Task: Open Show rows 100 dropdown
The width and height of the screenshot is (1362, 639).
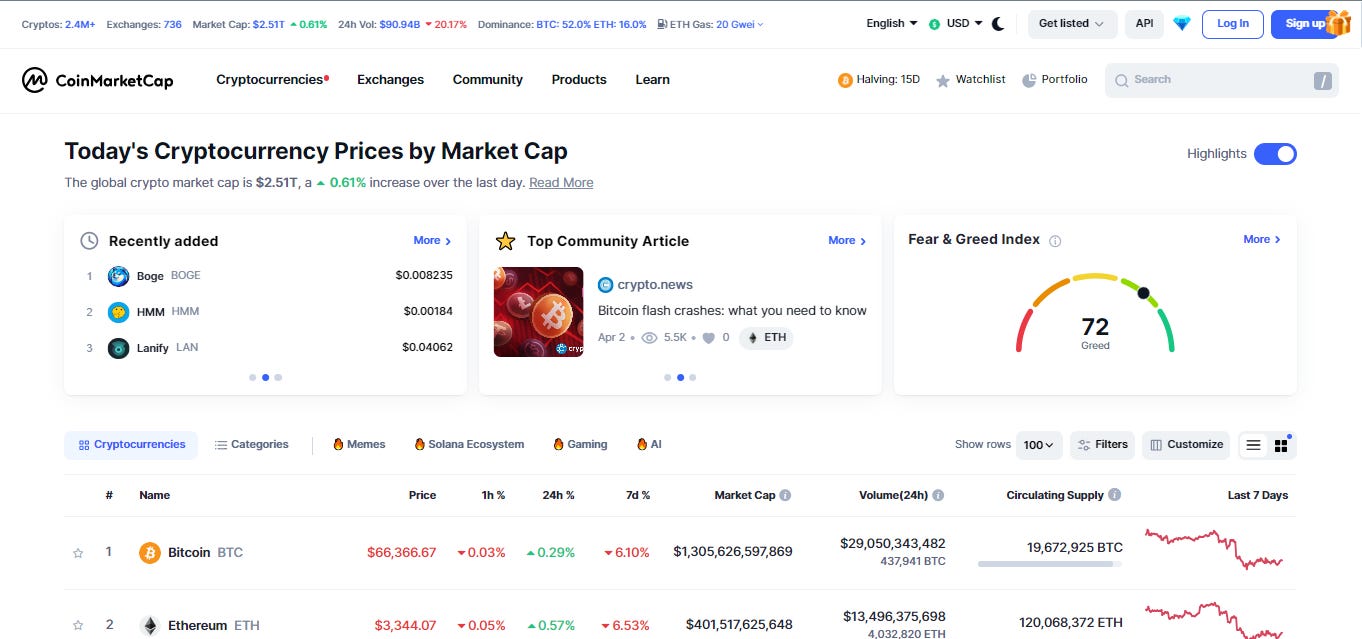Action: click(x=1040, y=445)
